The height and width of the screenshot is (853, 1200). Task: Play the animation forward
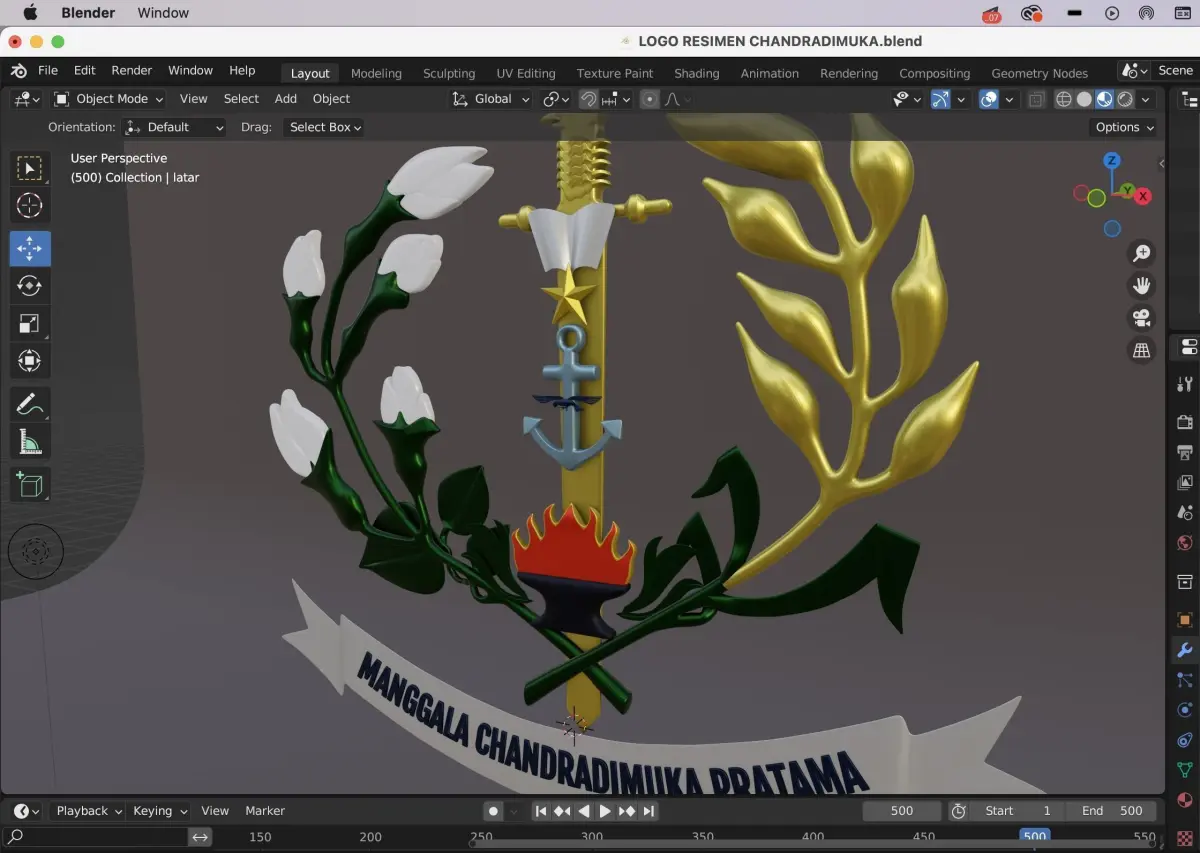click(605, 811)
